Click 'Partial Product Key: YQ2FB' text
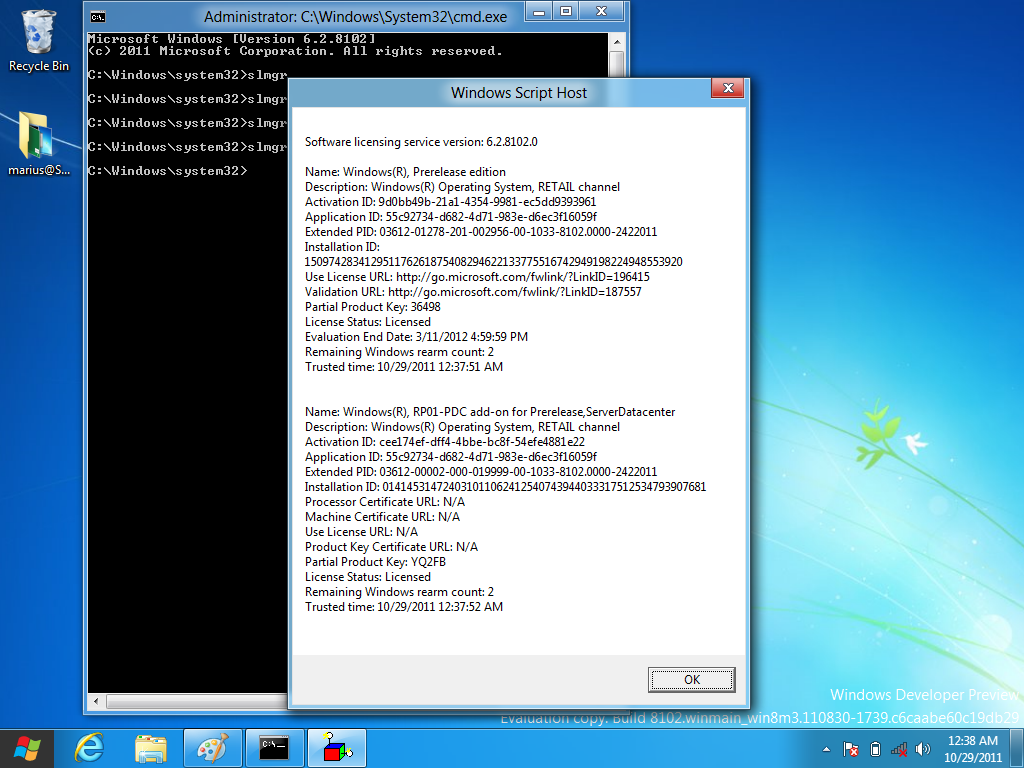1024x768 pixels. (376, 562)
